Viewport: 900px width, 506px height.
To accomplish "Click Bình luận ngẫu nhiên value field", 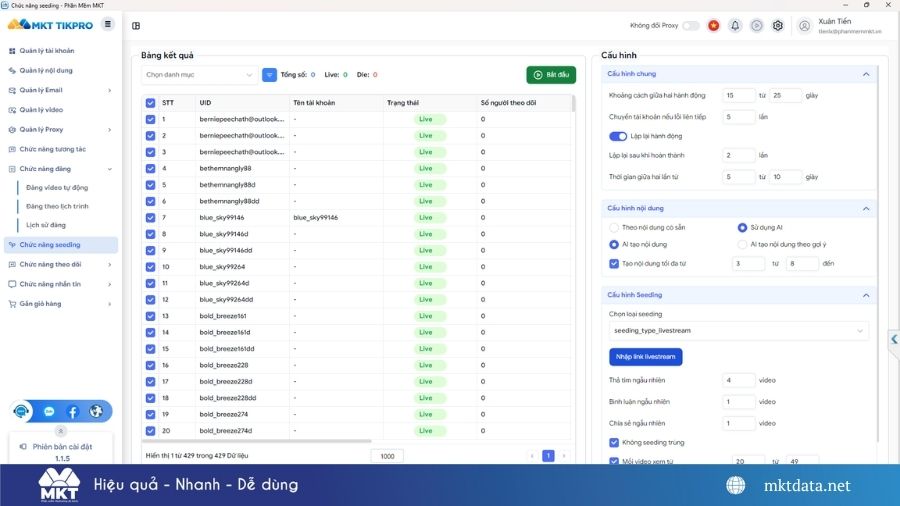I will [738, 402].
